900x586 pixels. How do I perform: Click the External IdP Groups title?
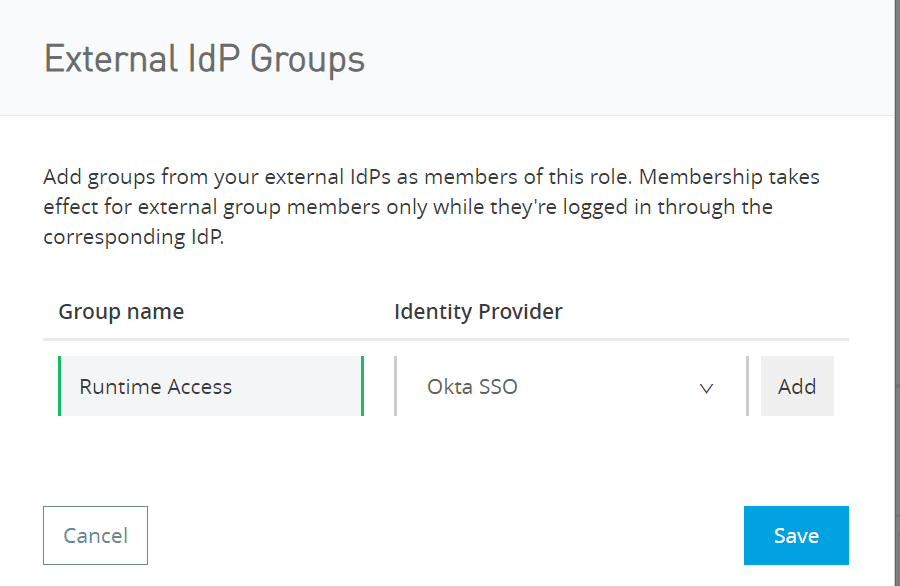click(x=204, y=60)
